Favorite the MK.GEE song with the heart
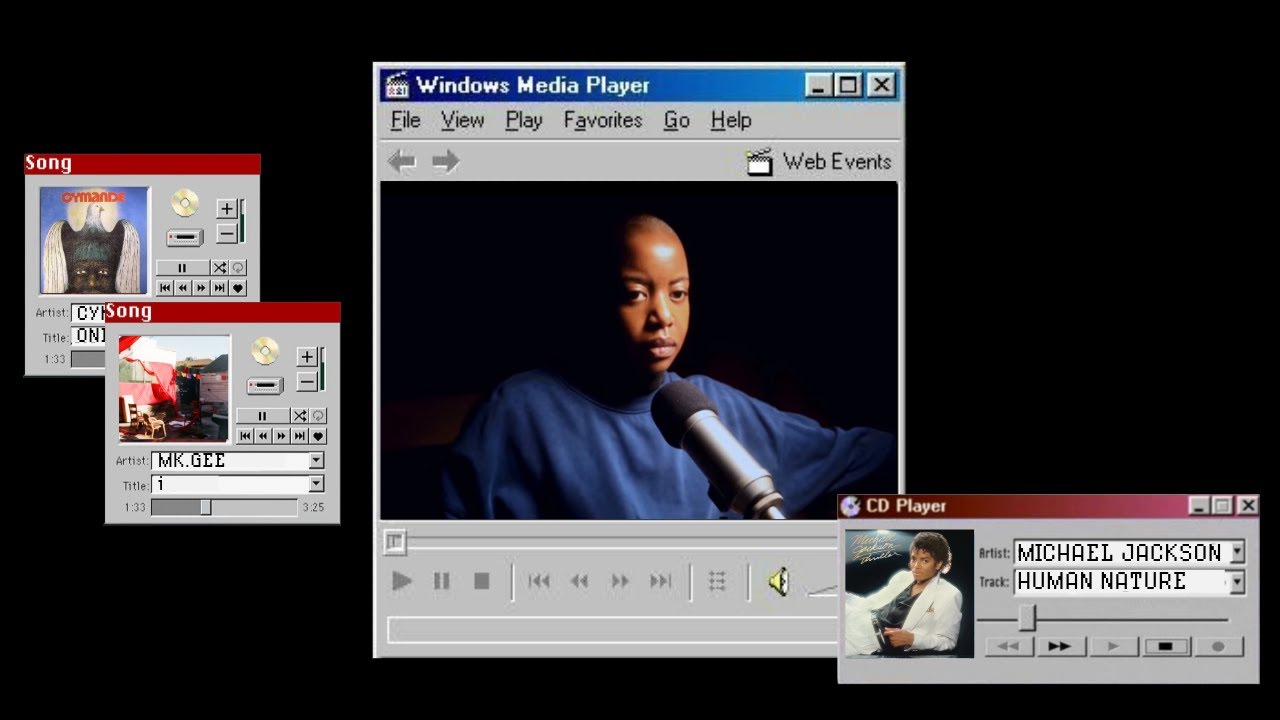The image size is (1280, 720). click(x=318, y=436)
